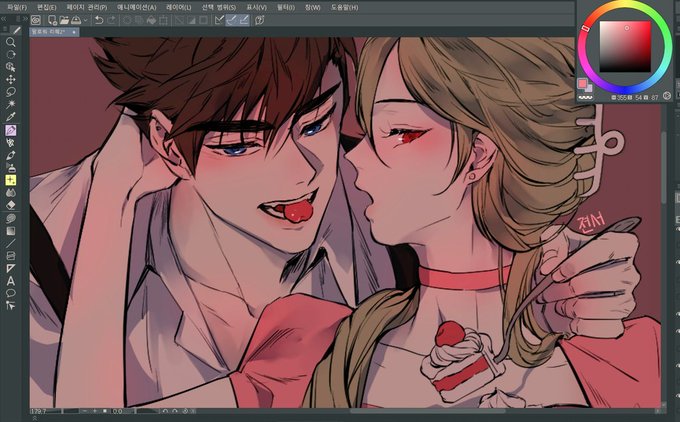The width and height of the screenshot is (680, 422).
Task: Close the canvas document tab
Action: pyautogui.click(x=74, y=32)
